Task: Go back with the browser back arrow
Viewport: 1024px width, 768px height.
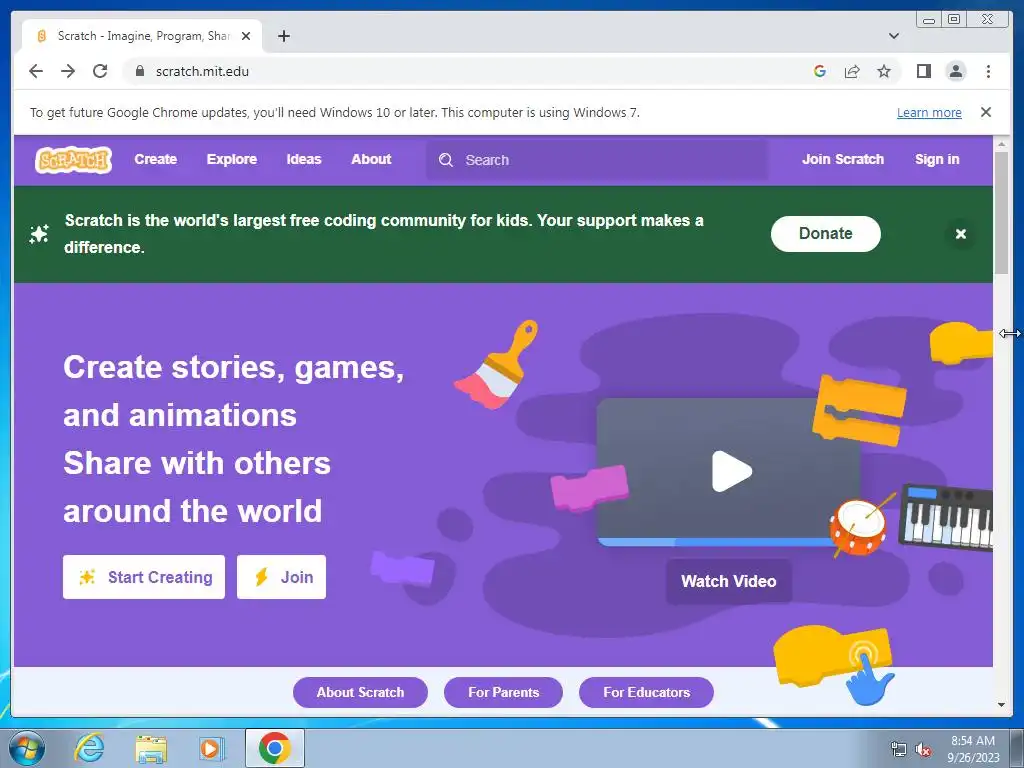Action: coord(36,71)
